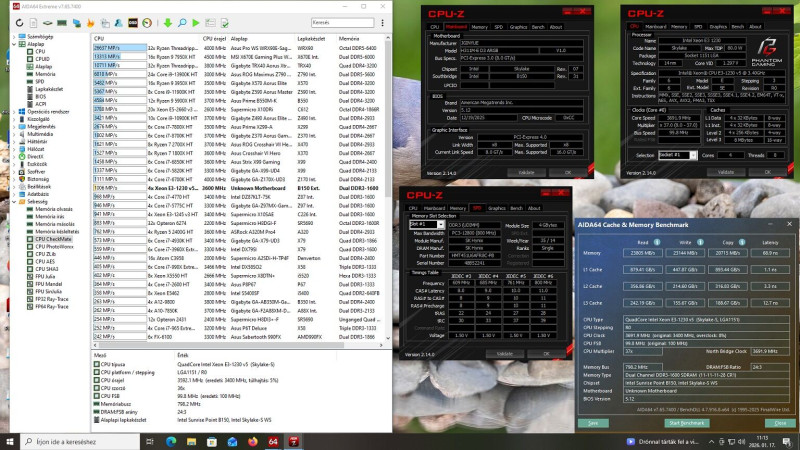Viewport: 800px width, 450px height.
Task: Click Save in Cache & Memory Benchmark
Action: (593, 423)
